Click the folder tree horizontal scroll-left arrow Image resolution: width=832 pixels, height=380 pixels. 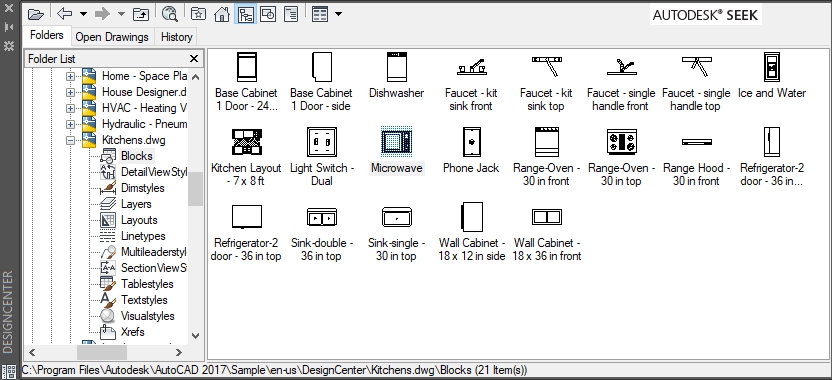click(32, 352)
